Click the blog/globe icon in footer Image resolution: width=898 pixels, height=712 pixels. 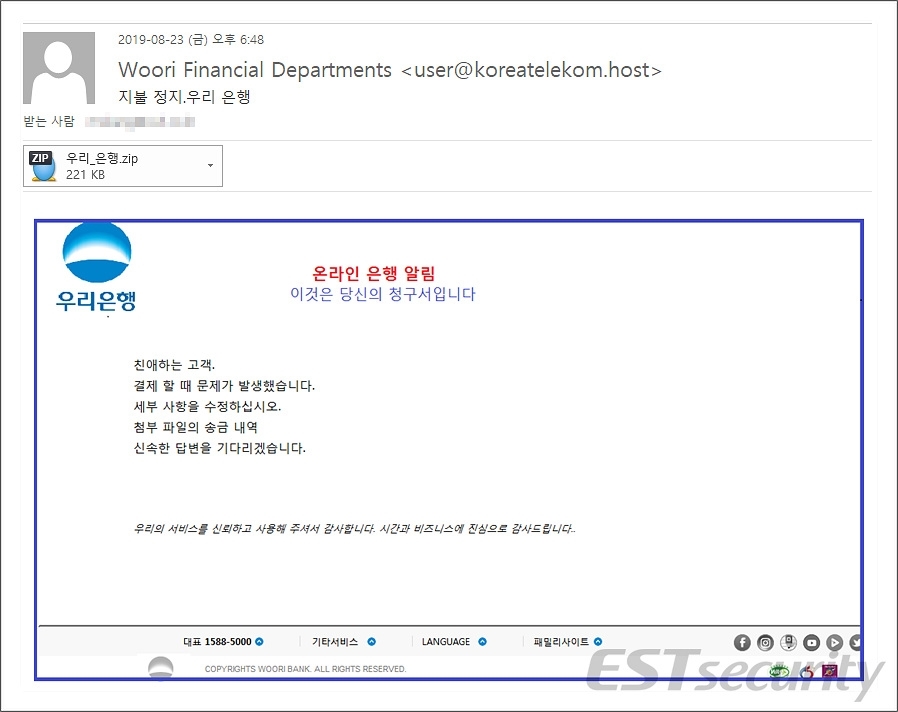pos(789,643)
